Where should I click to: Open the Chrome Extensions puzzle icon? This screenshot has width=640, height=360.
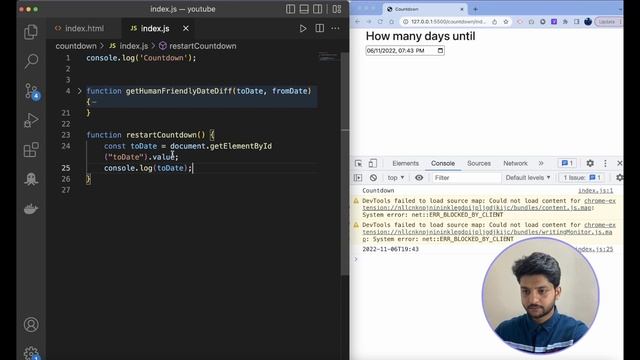[x=565, y=22]
